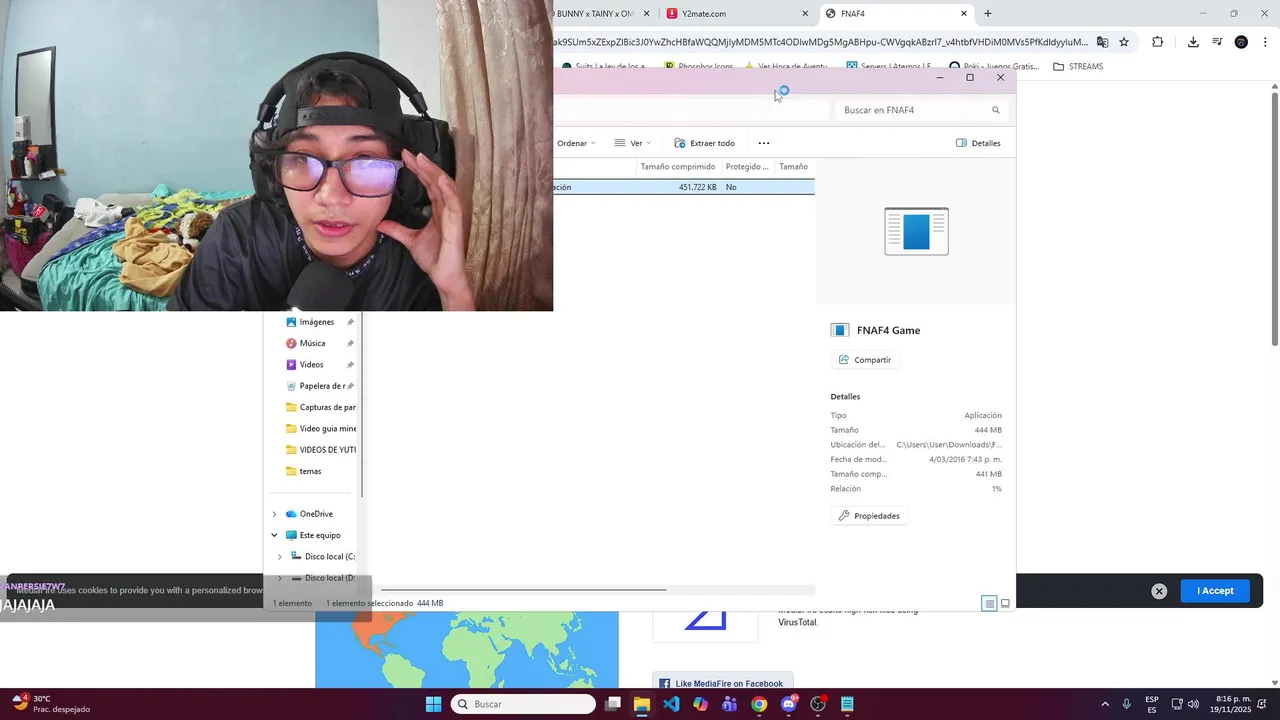Switch to details list view icon
Image resolution: width=1280 pixels, height=720 pixels.
coord(989,603)
